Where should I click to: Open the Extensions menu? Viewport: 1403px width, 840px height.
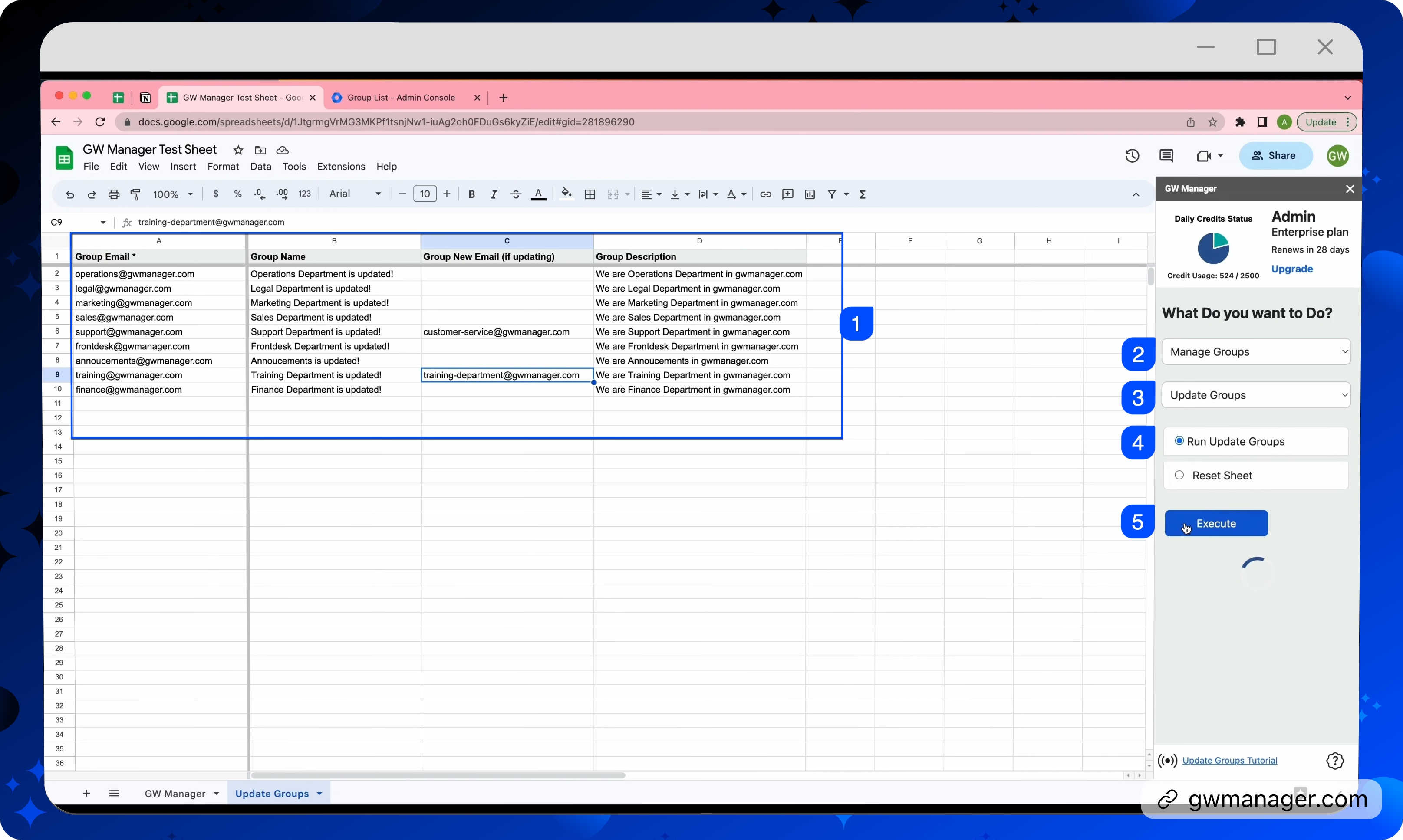point(341,167)
